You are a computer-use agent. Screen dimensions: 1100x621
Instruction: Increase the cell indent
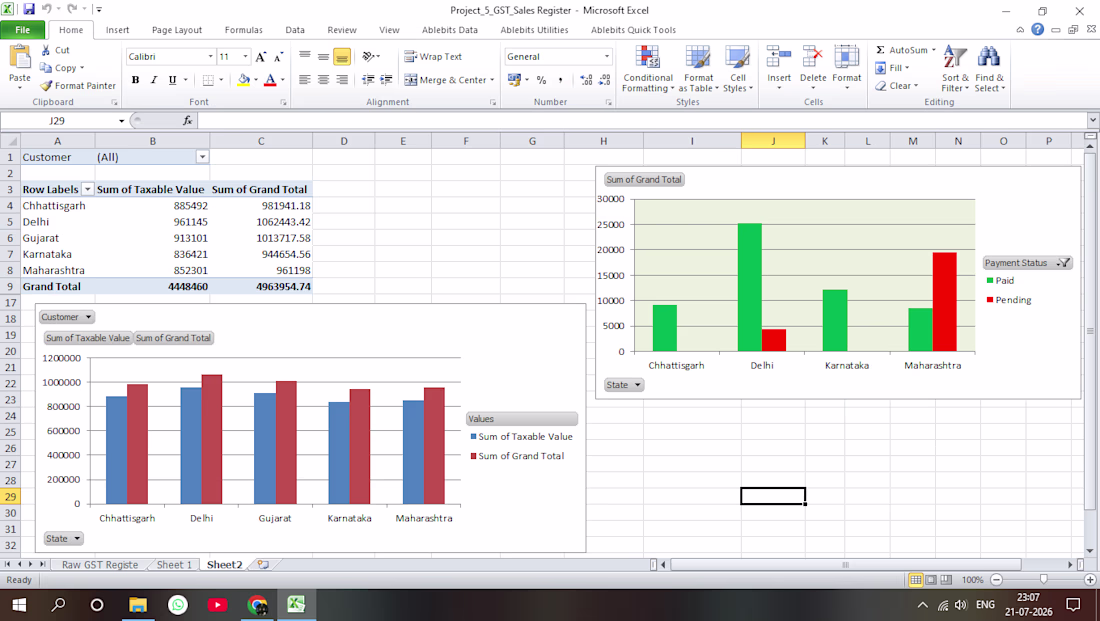(386, 80)
